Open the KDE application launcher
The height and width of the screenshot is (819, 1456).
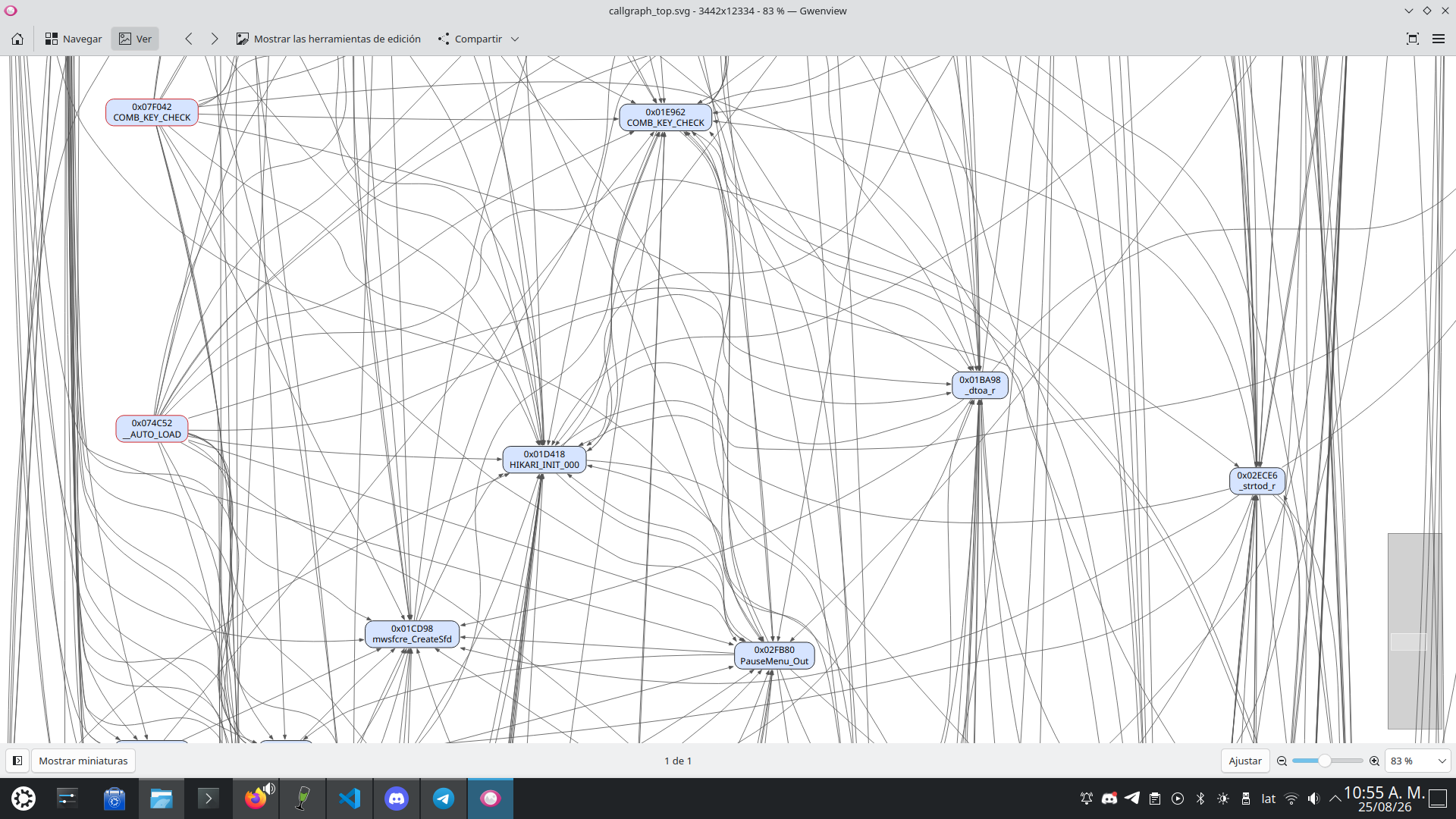click(x=24, y=799)
